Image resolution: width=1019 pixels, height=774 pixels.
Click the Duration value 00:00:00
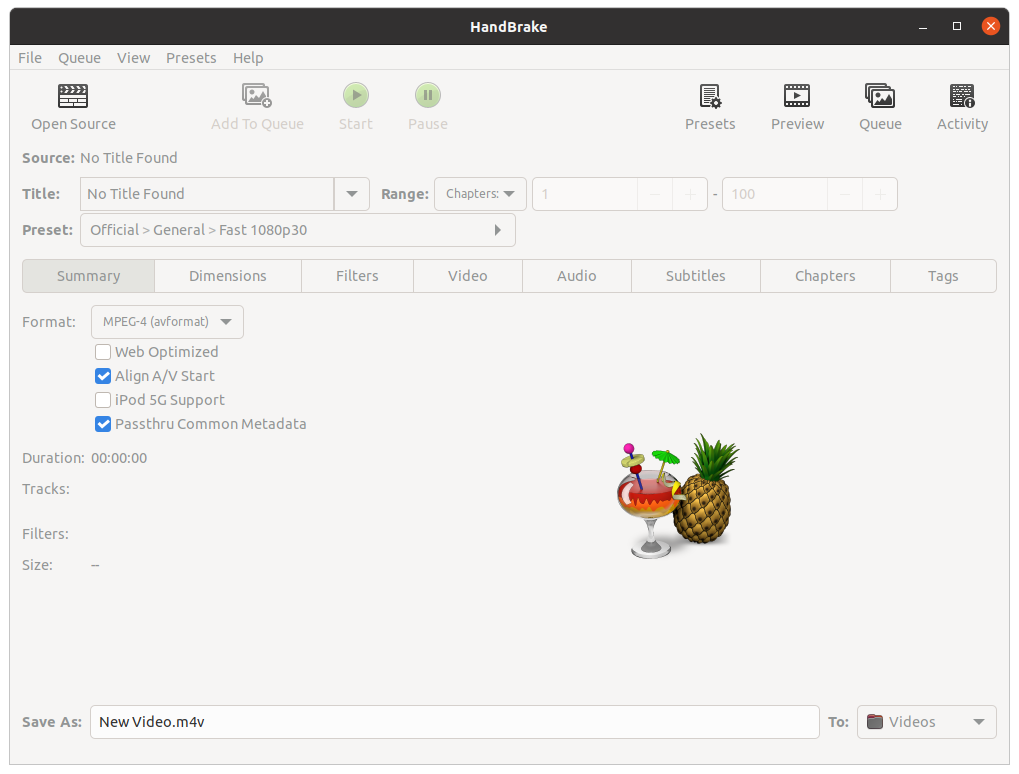tap(119, 458)
